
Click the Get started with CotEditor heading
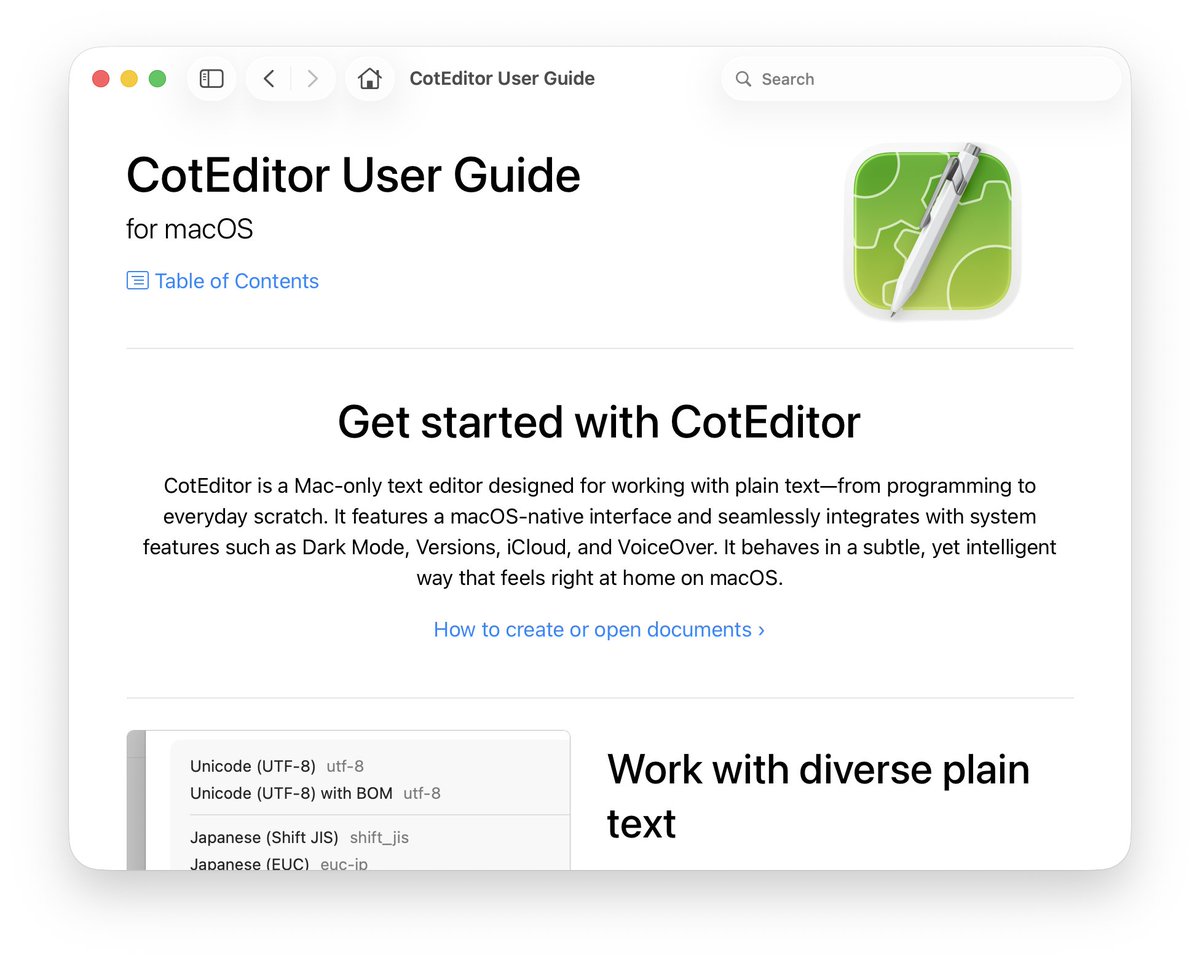click(x=599, y=422)
